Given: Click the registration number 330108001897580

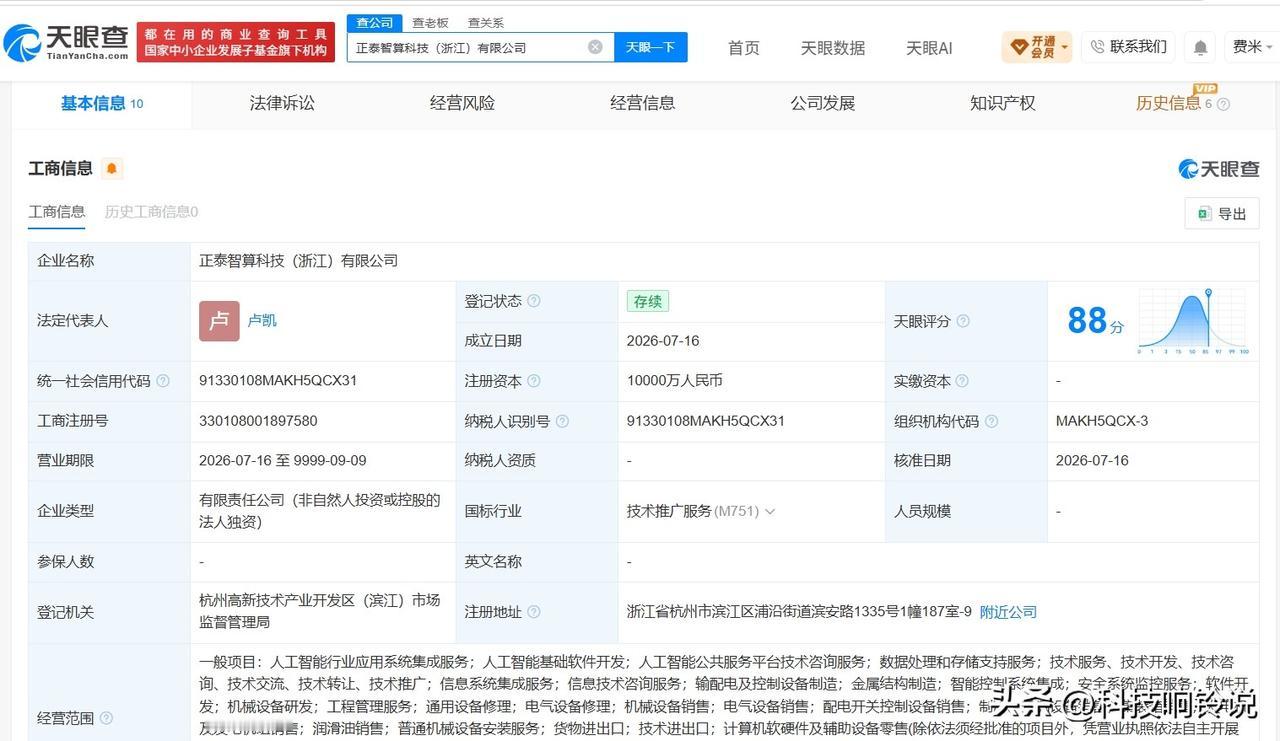Looking at the screenshot, I should point(258,421).
